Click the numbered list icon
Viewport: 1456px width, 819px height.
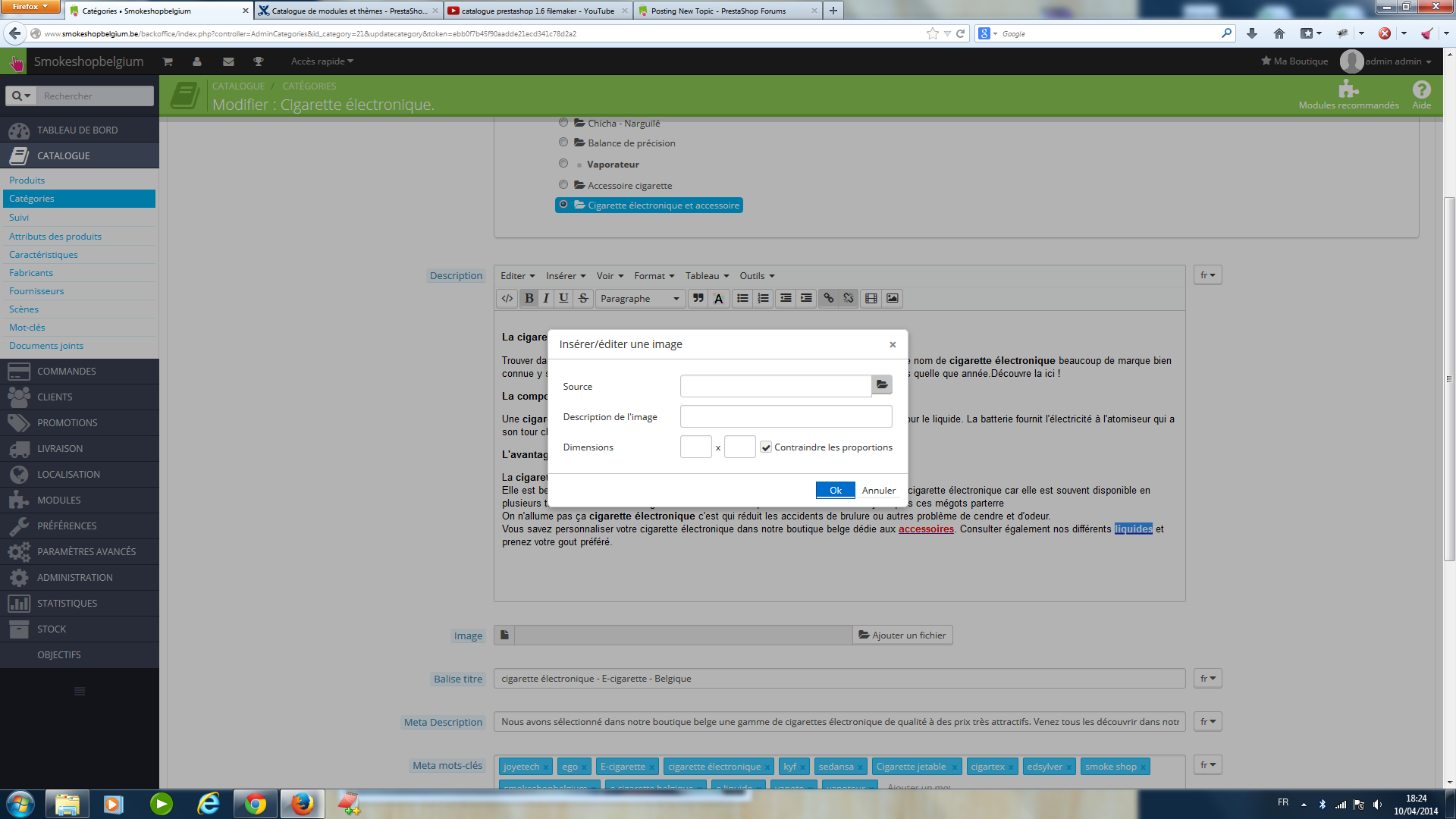[763, 299]
